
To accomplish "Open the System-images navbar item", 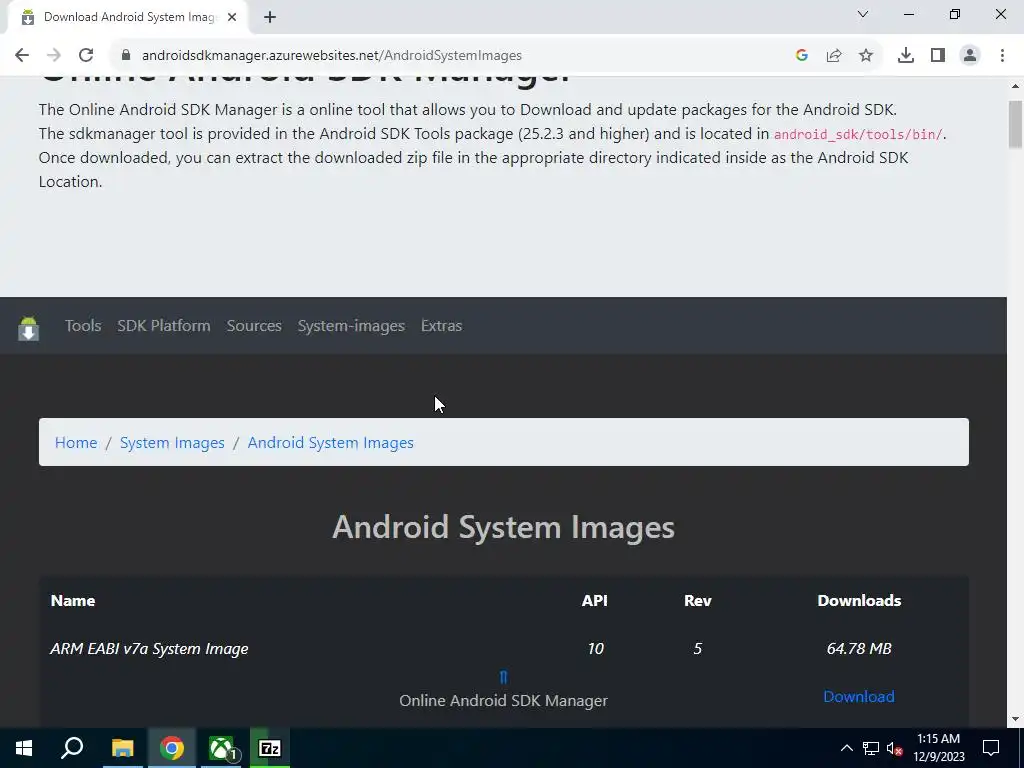I will point(351,326).
